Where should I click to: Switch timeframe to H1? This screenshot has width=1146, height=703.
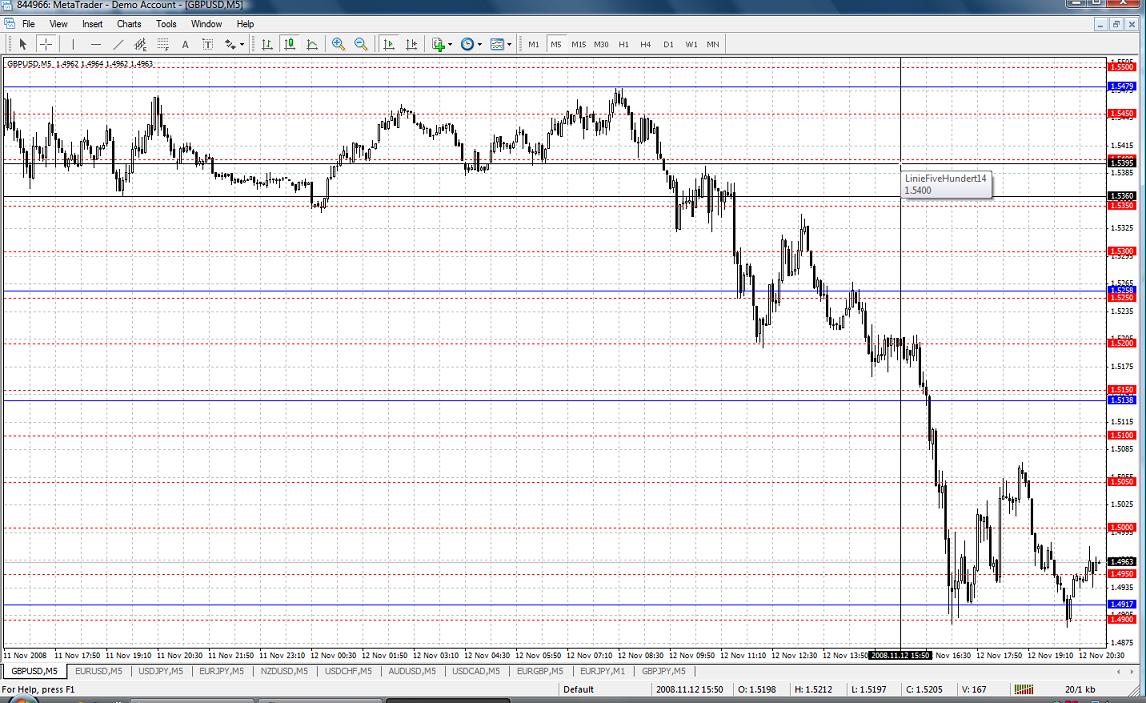click(x=623, y=45)
